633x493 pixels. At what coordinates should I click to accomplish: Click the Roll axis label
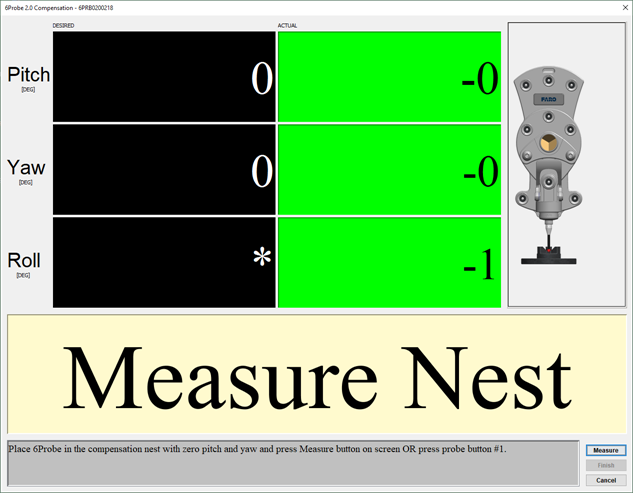(x=24, y=260)
